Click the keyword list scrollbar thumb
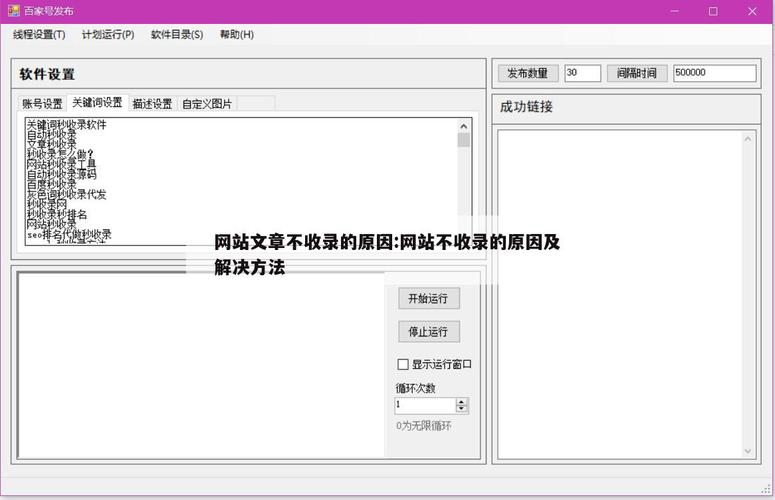Screen dimensions: 775x500 pos(464,140)
